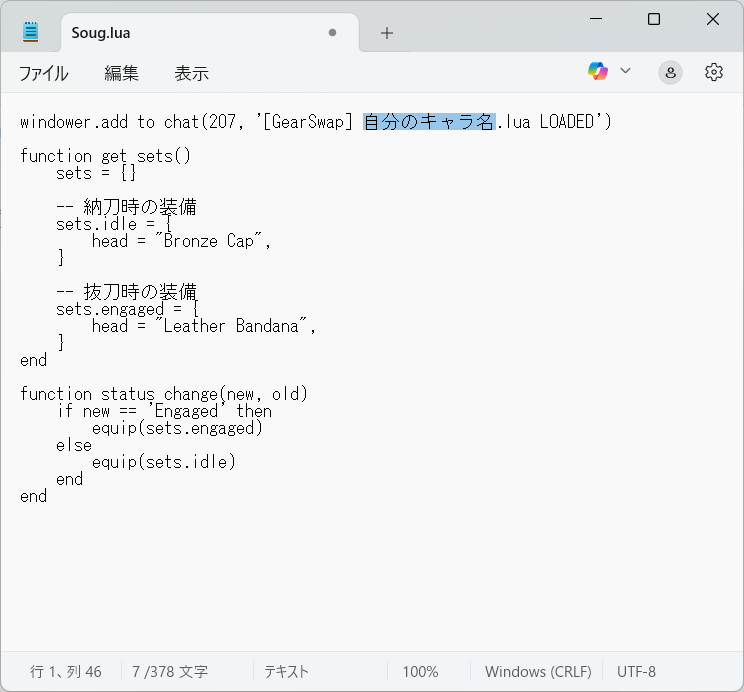Open the 表示 menu

tap(191, 73)
